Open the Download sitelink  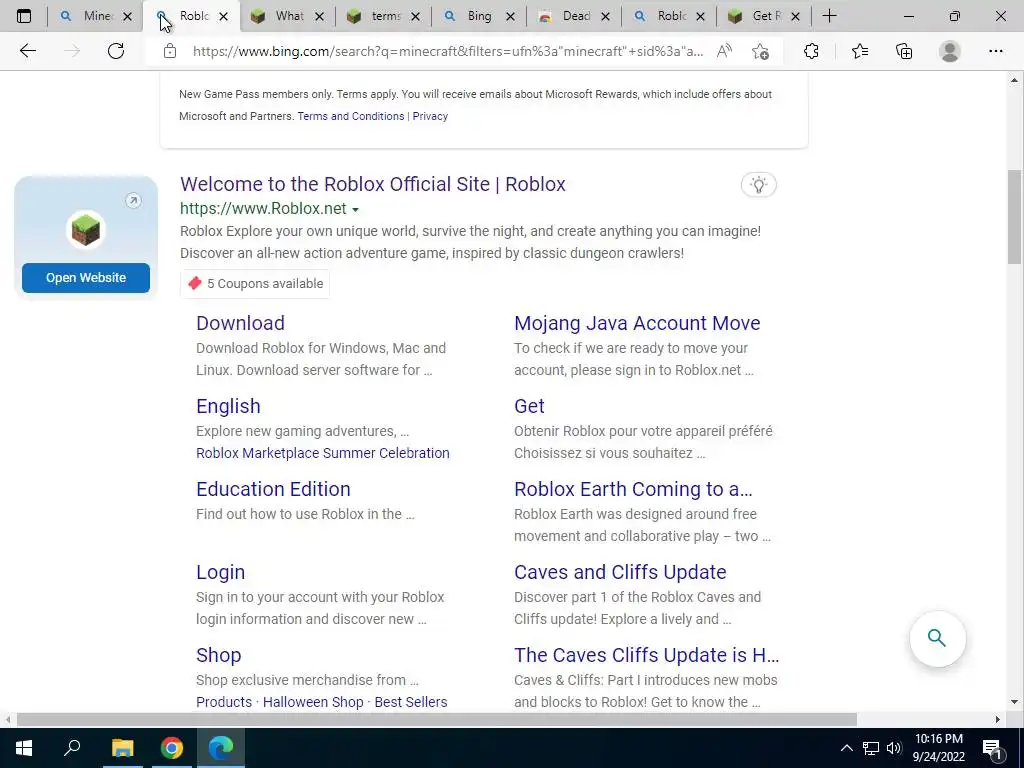tap(240, 323)
